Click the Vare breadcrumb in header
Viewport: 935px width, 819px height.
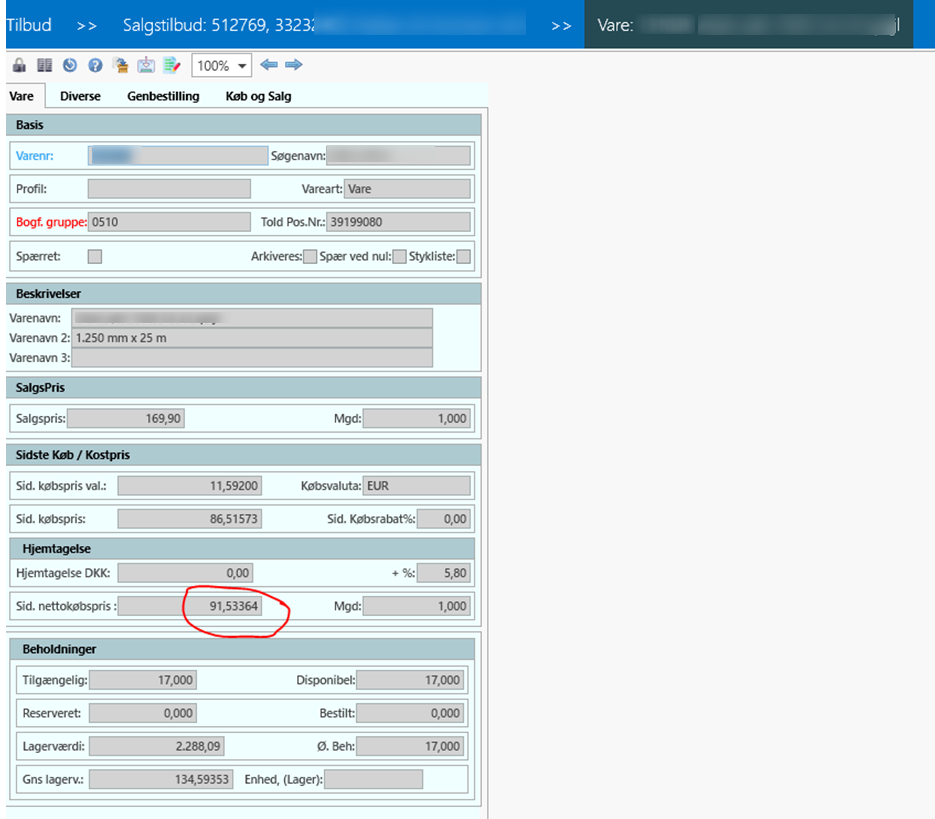748,25
